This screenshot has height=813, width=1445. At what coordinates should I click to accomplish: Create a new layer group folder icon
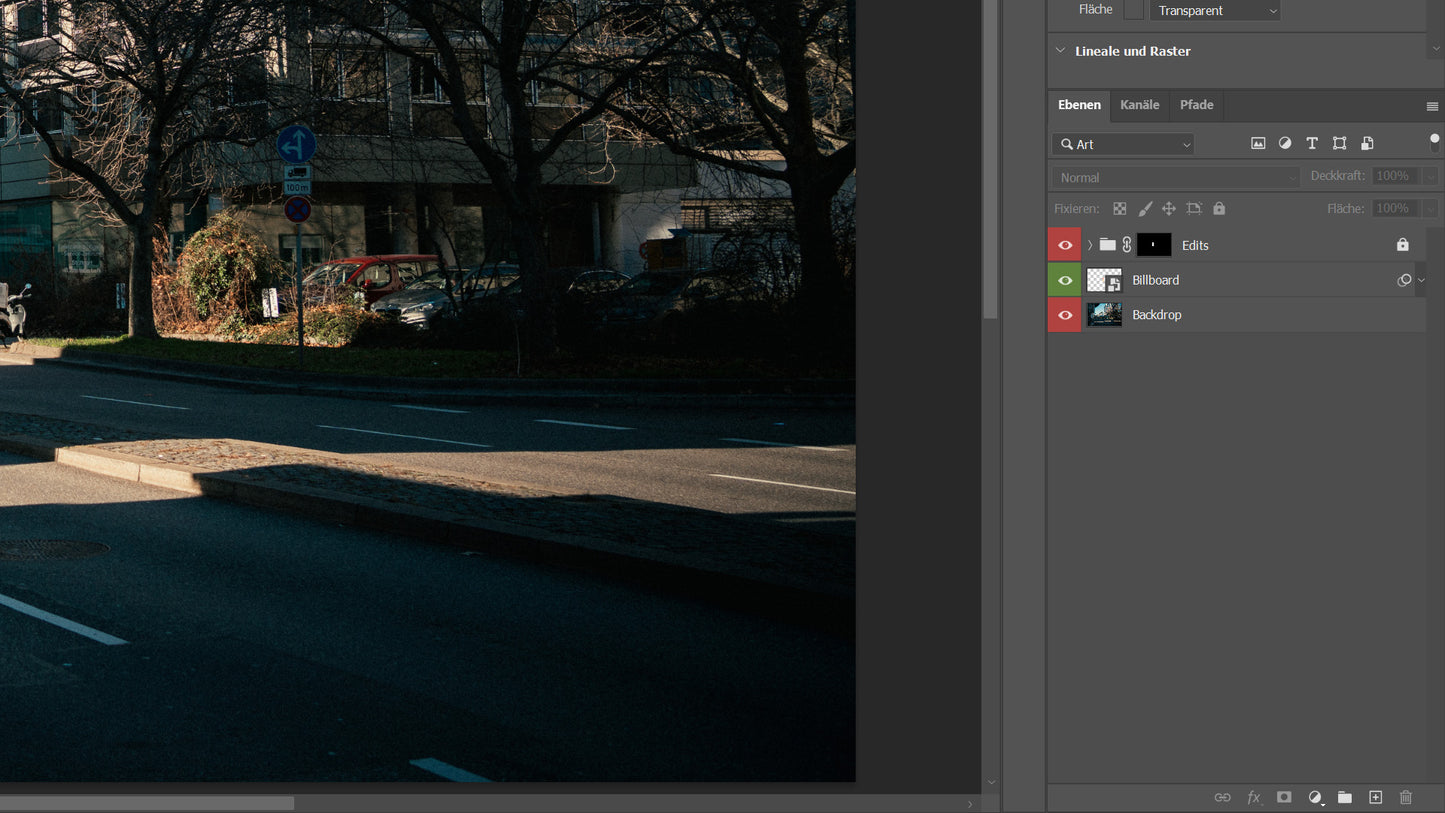point(1345,797)
